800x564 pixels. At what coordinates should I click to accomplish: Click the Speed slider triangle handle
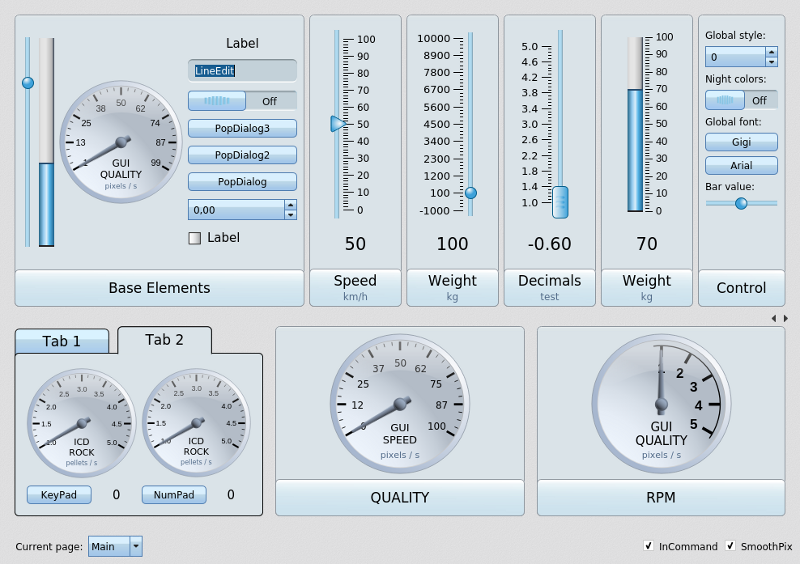[x=338, y=124]
